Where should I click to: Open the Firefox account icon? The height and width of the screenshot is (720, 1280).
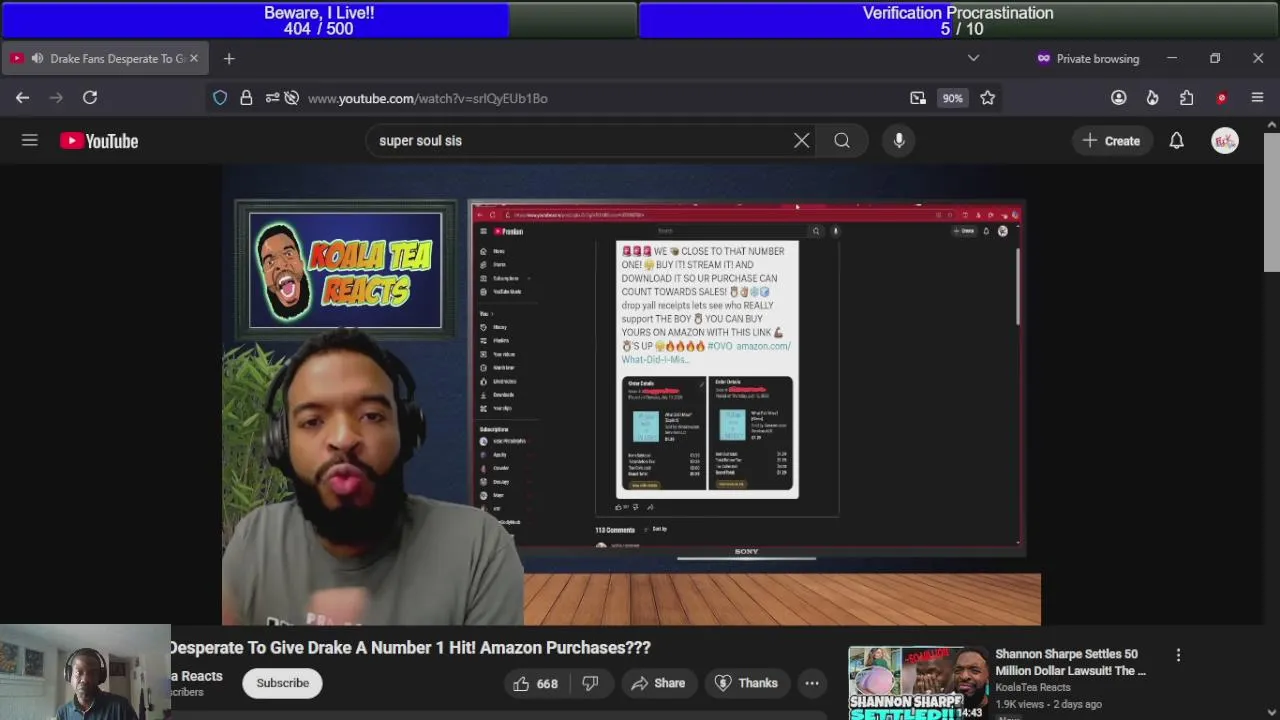pos(1119,98)
